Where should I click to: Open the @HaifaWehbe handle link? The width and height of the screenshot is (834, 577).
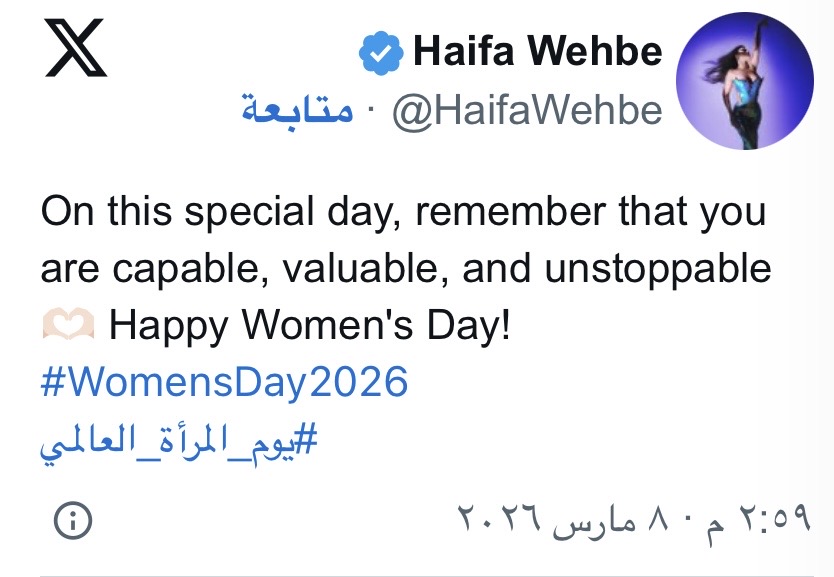click(527, 110)
